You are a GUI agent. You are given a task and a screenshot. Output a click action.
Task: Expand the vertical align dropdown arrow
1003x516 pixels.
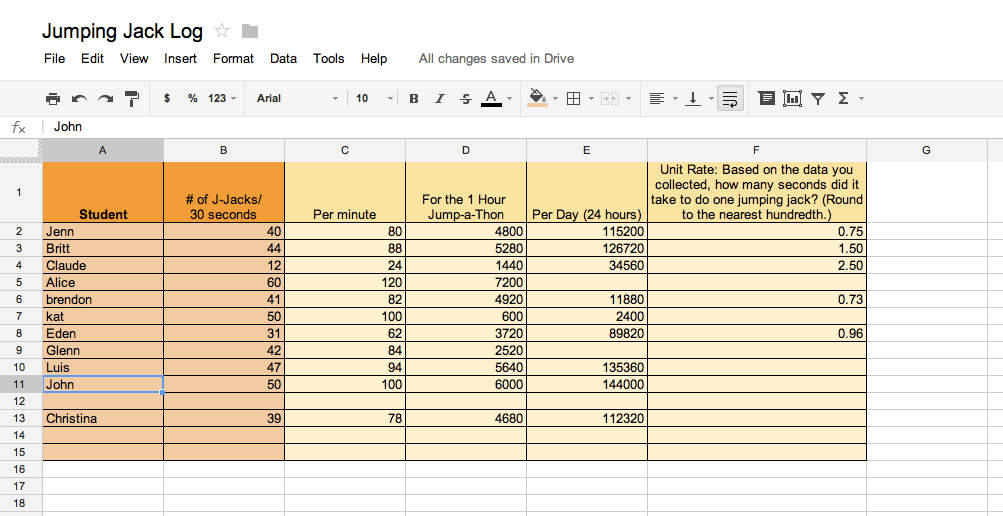tap(711, 98)
